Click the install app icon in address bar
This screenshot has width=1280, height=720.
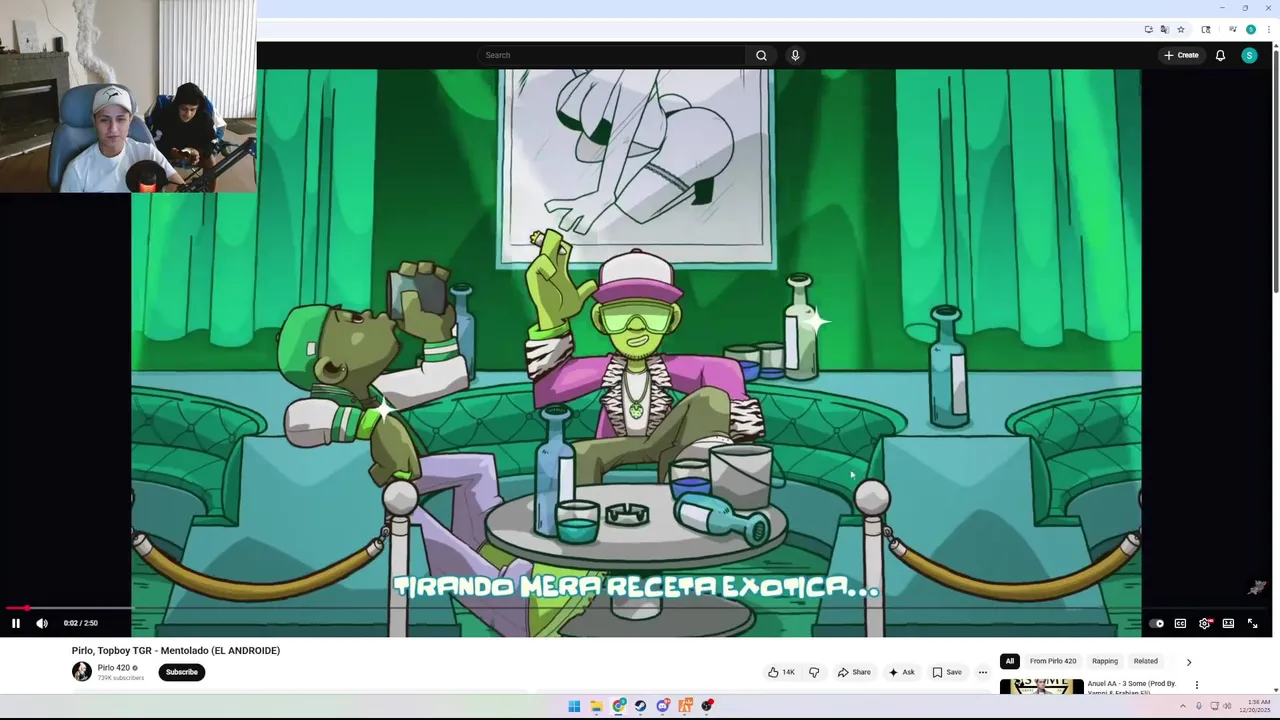pos(1149,29)
